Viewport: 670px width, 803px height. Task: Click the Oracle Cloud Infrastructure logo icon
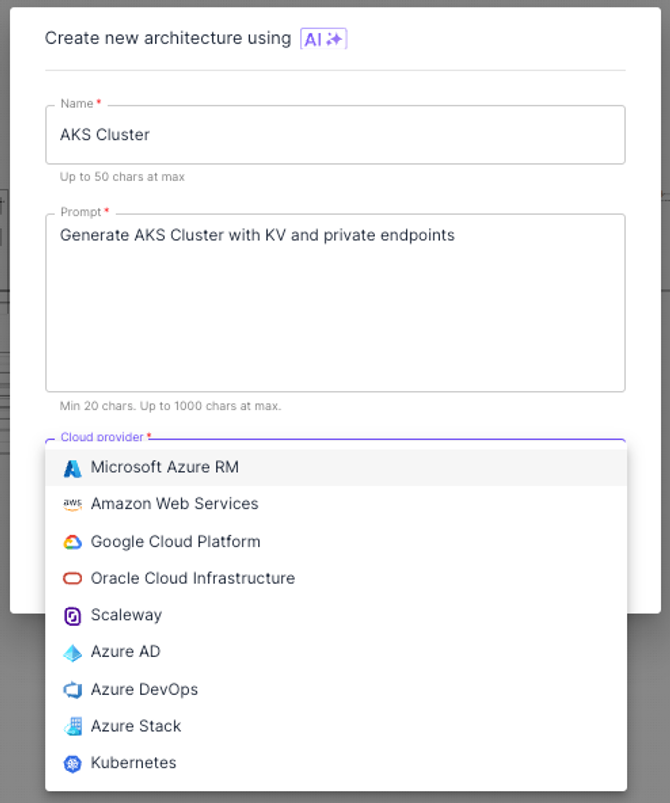pos(72,579)
